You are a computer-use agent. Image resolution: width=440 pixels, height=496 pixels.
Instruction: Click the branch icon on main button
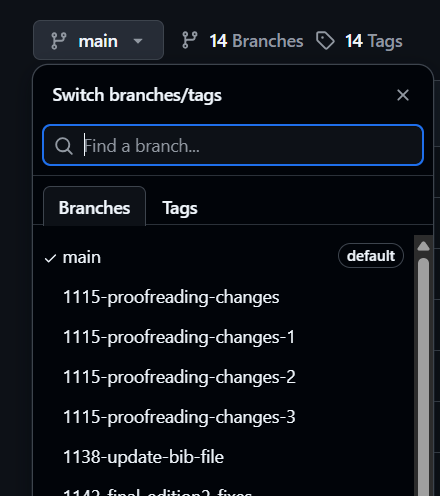[x=59, y=41]
